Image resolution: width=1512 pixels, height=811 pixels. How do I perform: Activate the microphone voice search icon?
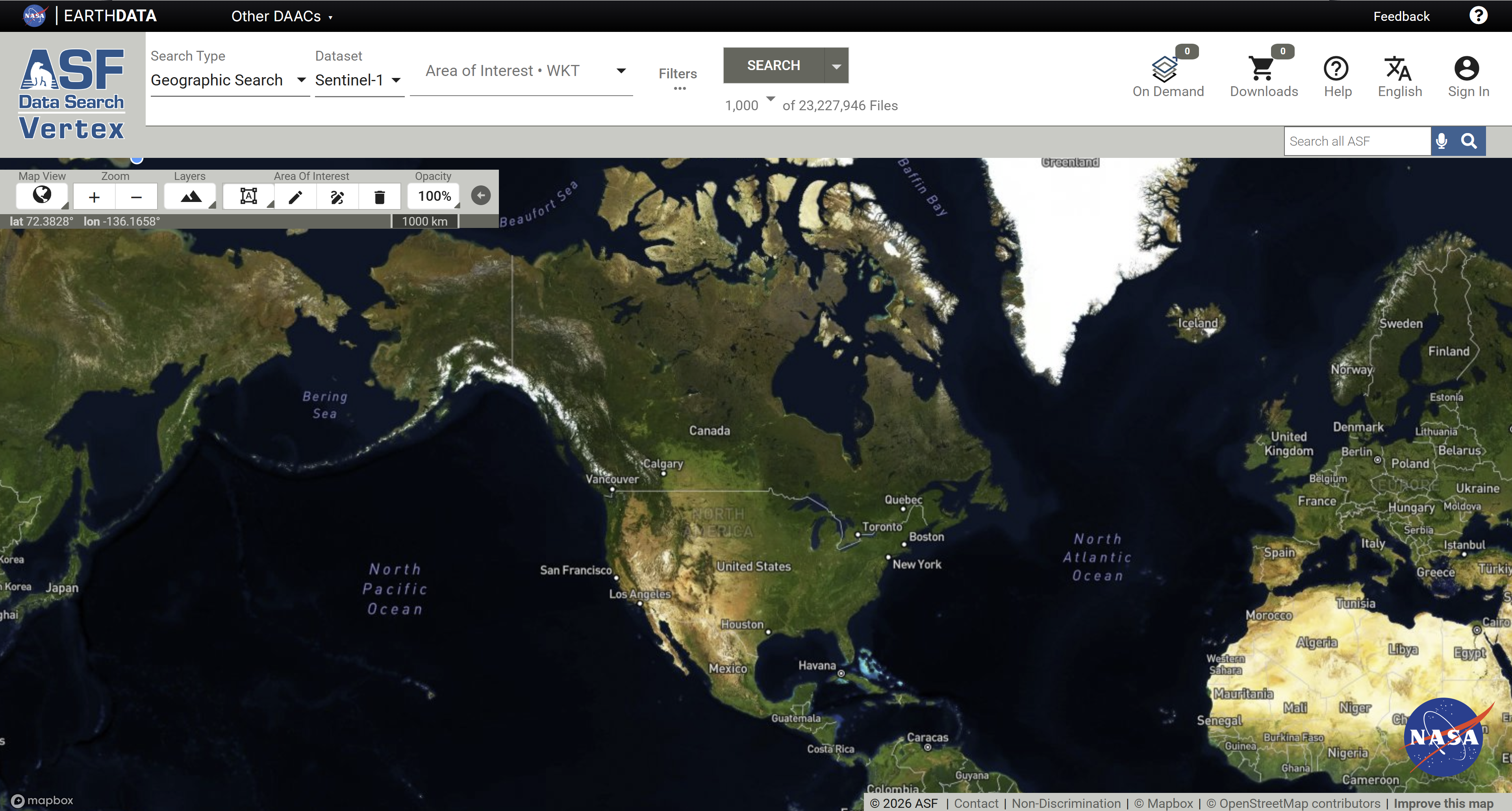1442,141
